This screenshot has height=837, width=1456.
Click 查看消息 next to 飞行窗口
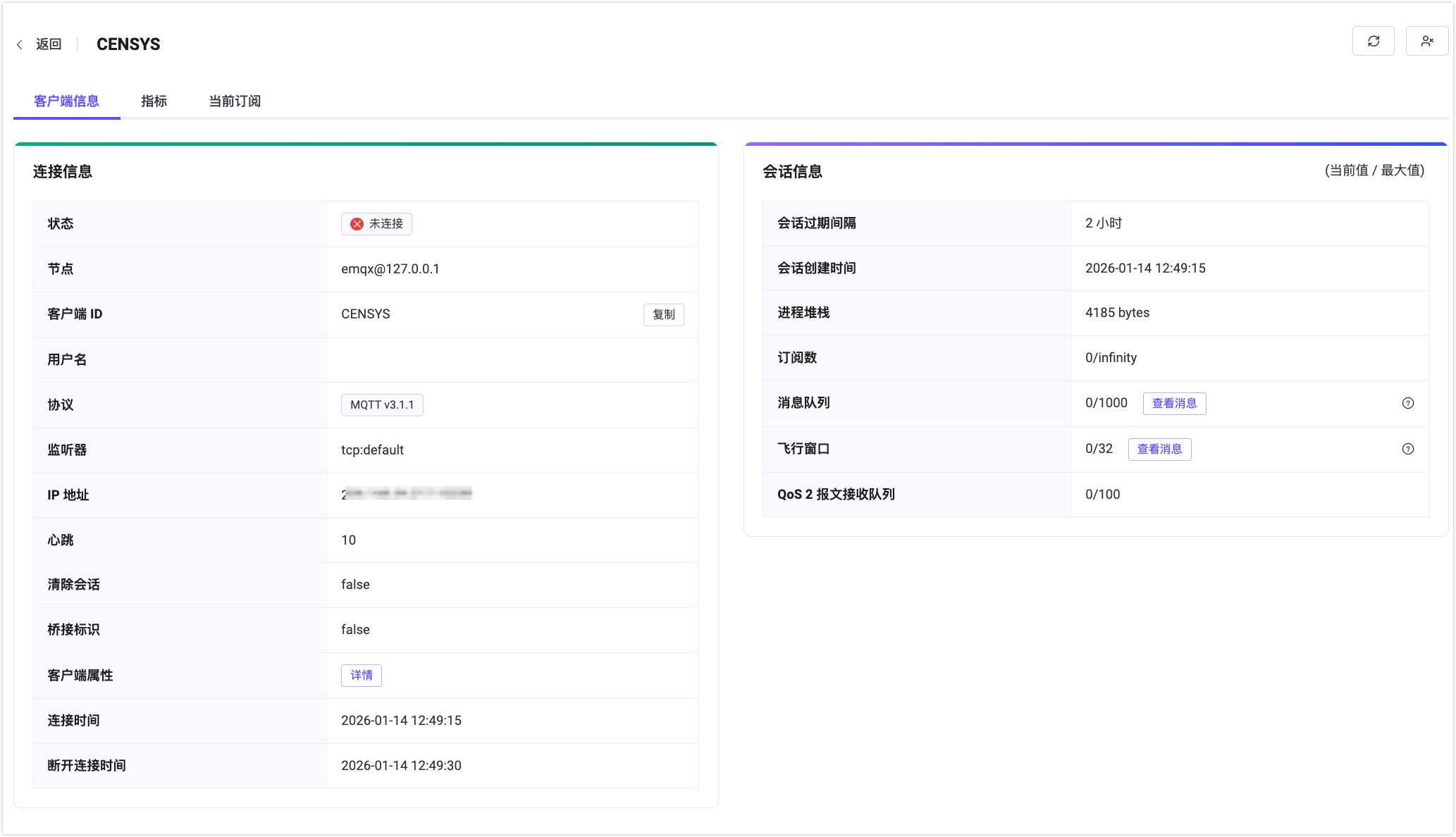(1159, 449)
